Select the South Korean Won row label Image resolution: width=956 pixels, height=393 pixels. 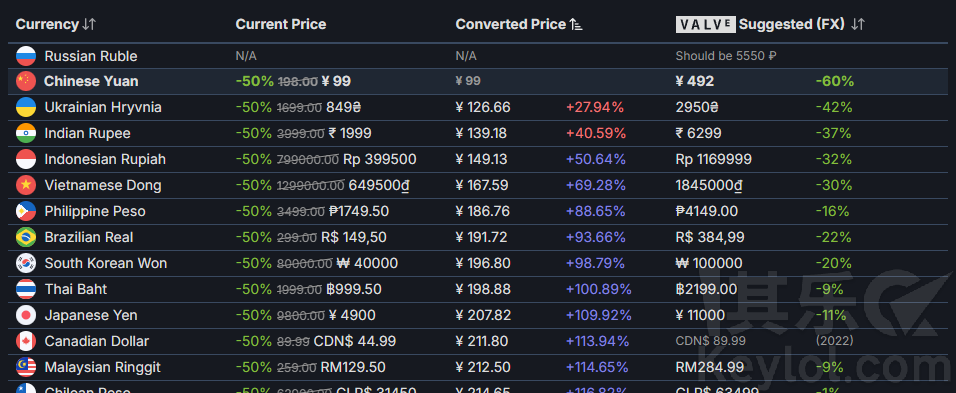click(105, 263)
